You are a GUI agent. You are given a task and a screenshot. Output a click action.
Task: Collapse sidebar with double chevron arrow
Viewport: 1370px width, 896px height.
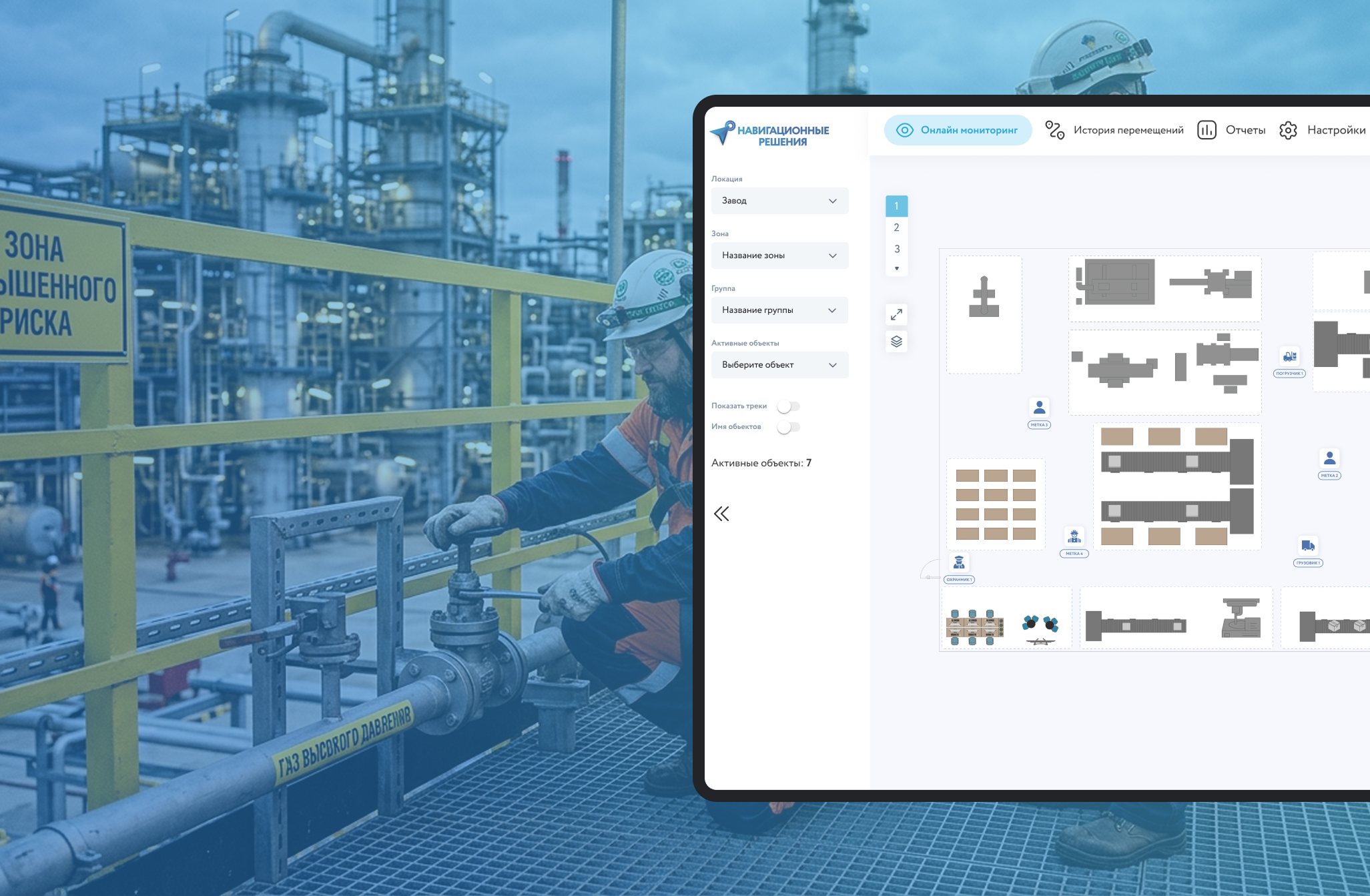721,514
